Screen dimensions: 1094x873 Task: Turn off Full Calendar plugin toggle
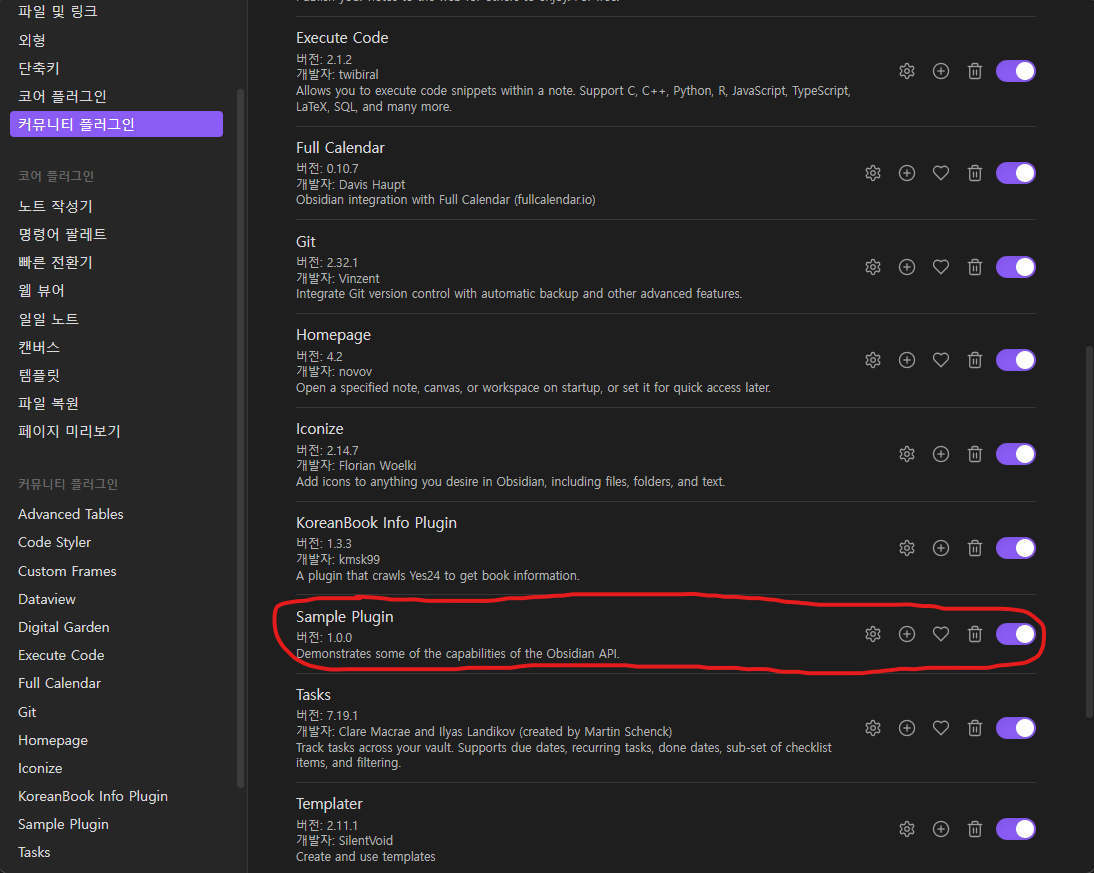pyautogui.click(x=1015, y=173)
